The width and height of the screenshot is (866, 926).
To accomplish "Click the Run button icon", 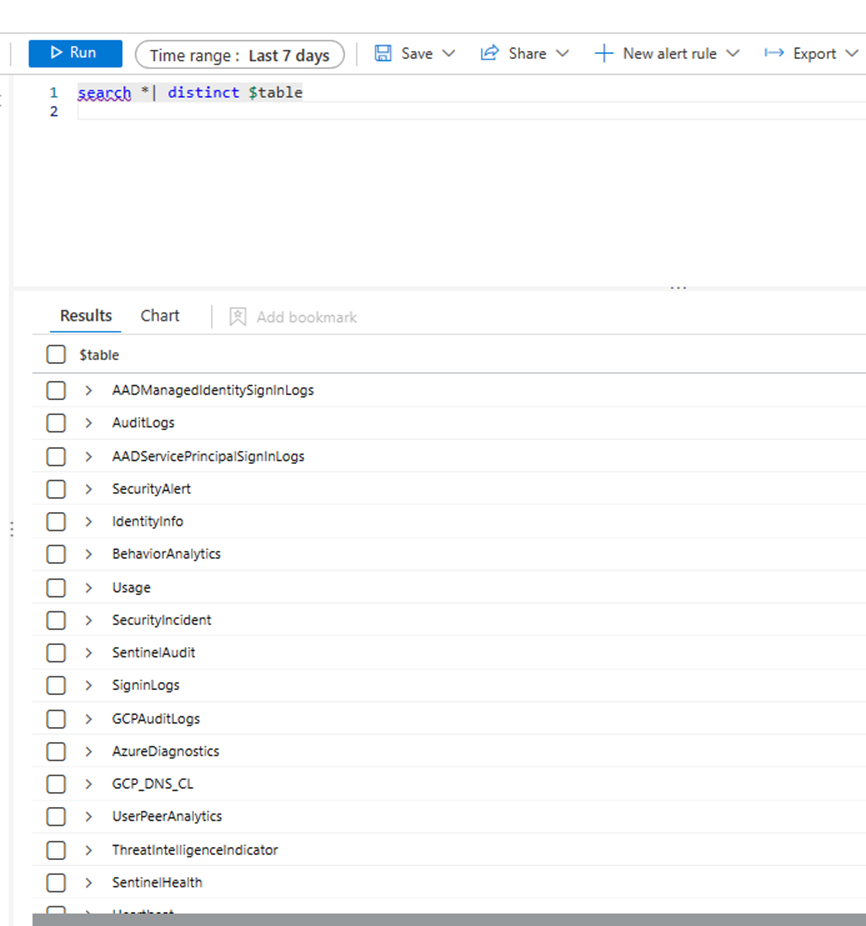I will coord(56,54).
